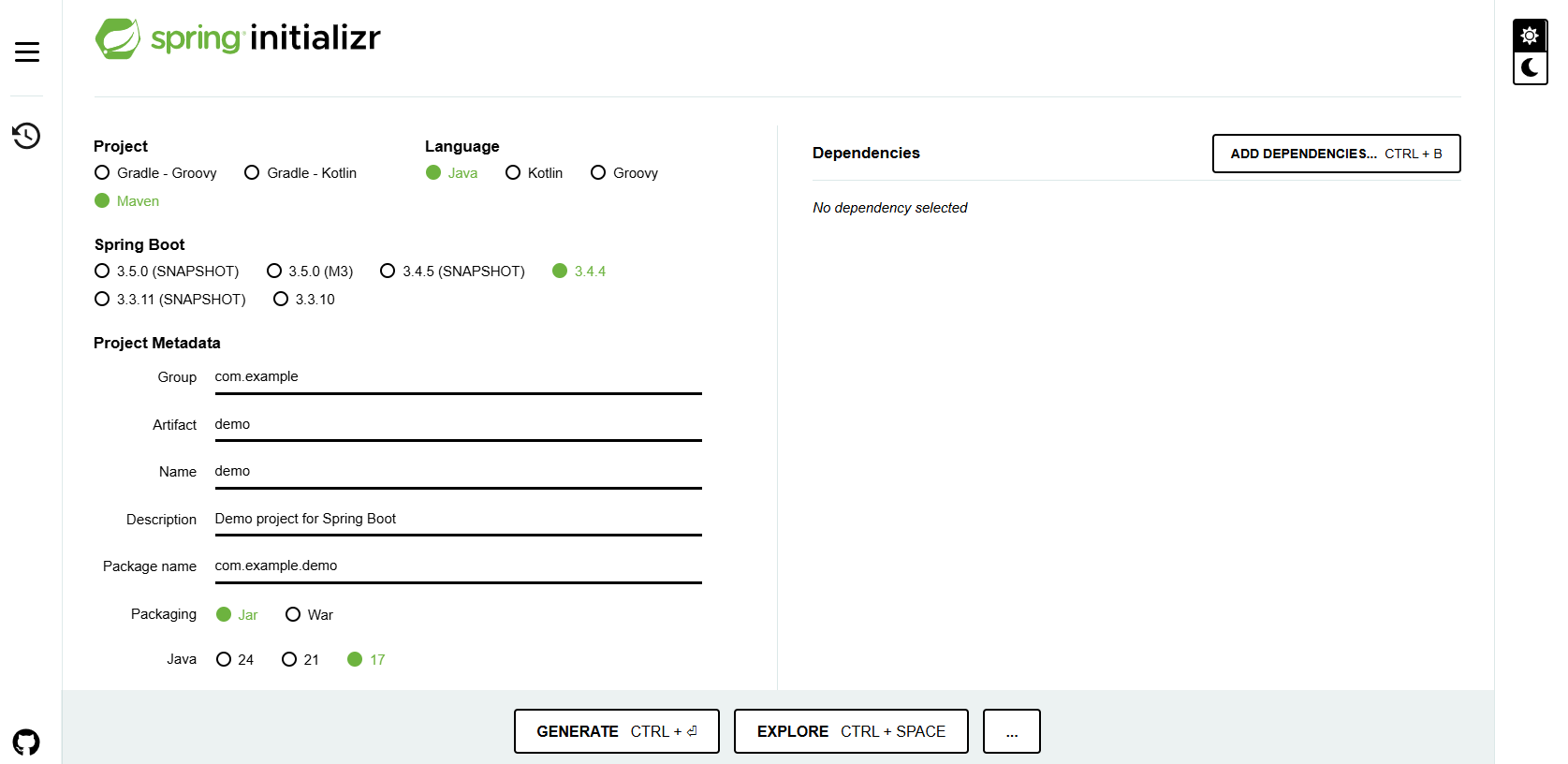Edit the Description field

459,520
